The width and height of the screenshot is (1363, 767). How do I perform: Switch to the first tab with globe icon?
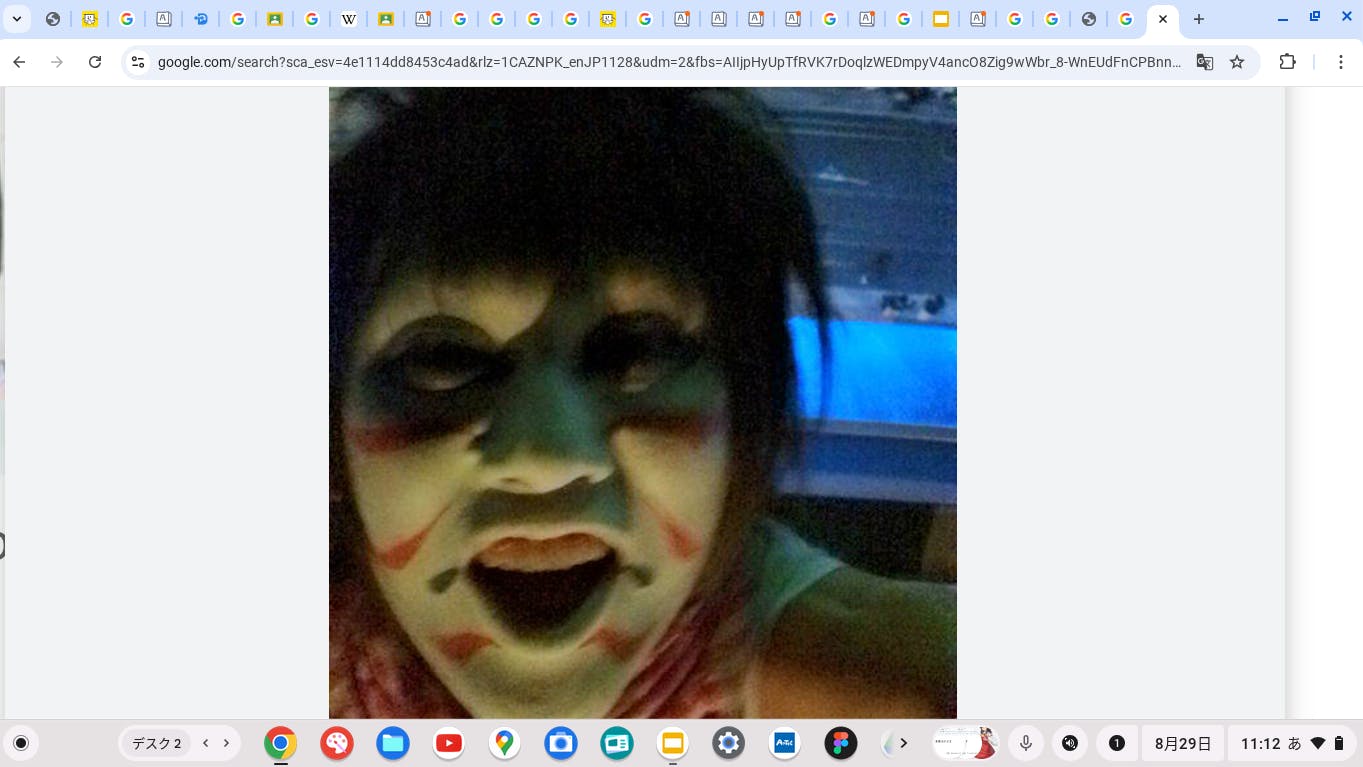[x=53, y=19]
